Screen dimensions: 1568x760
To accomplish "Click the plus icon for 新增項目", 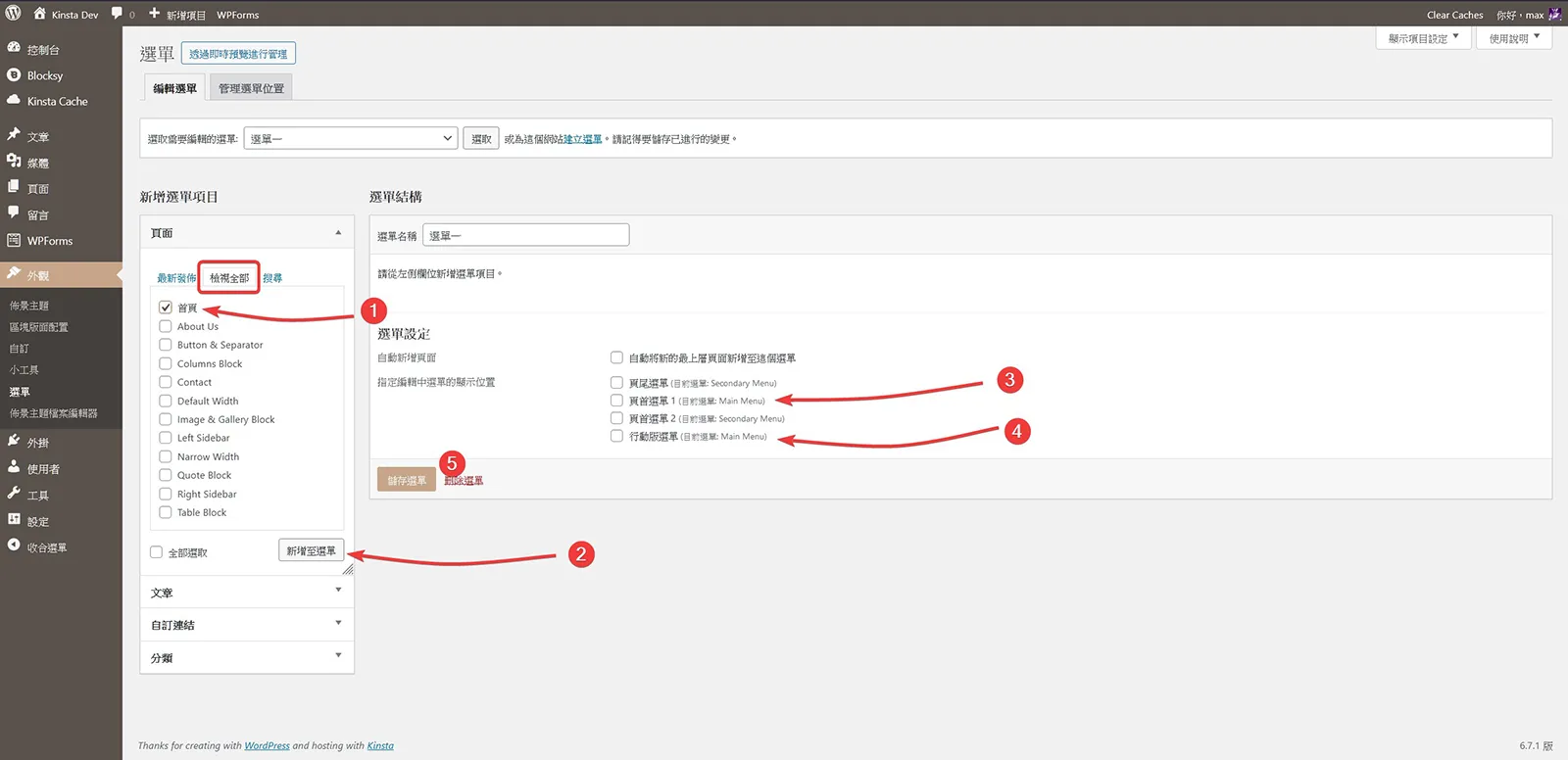I will [154, 14].
